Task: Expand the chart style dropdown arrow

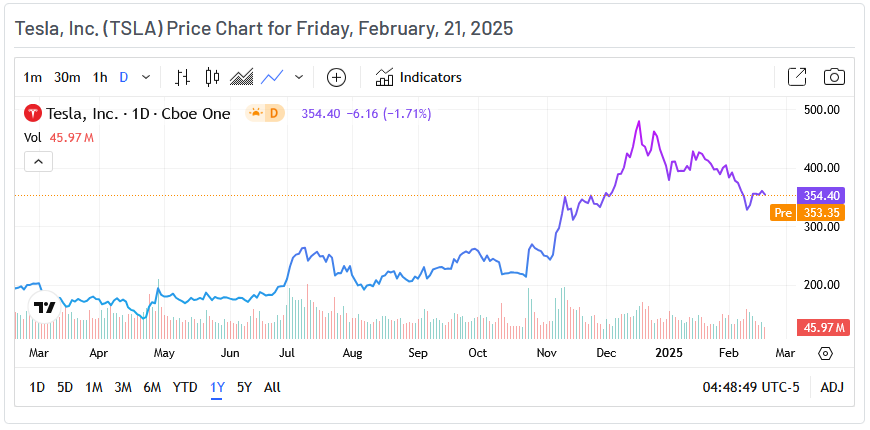Action: click(298, 77)
